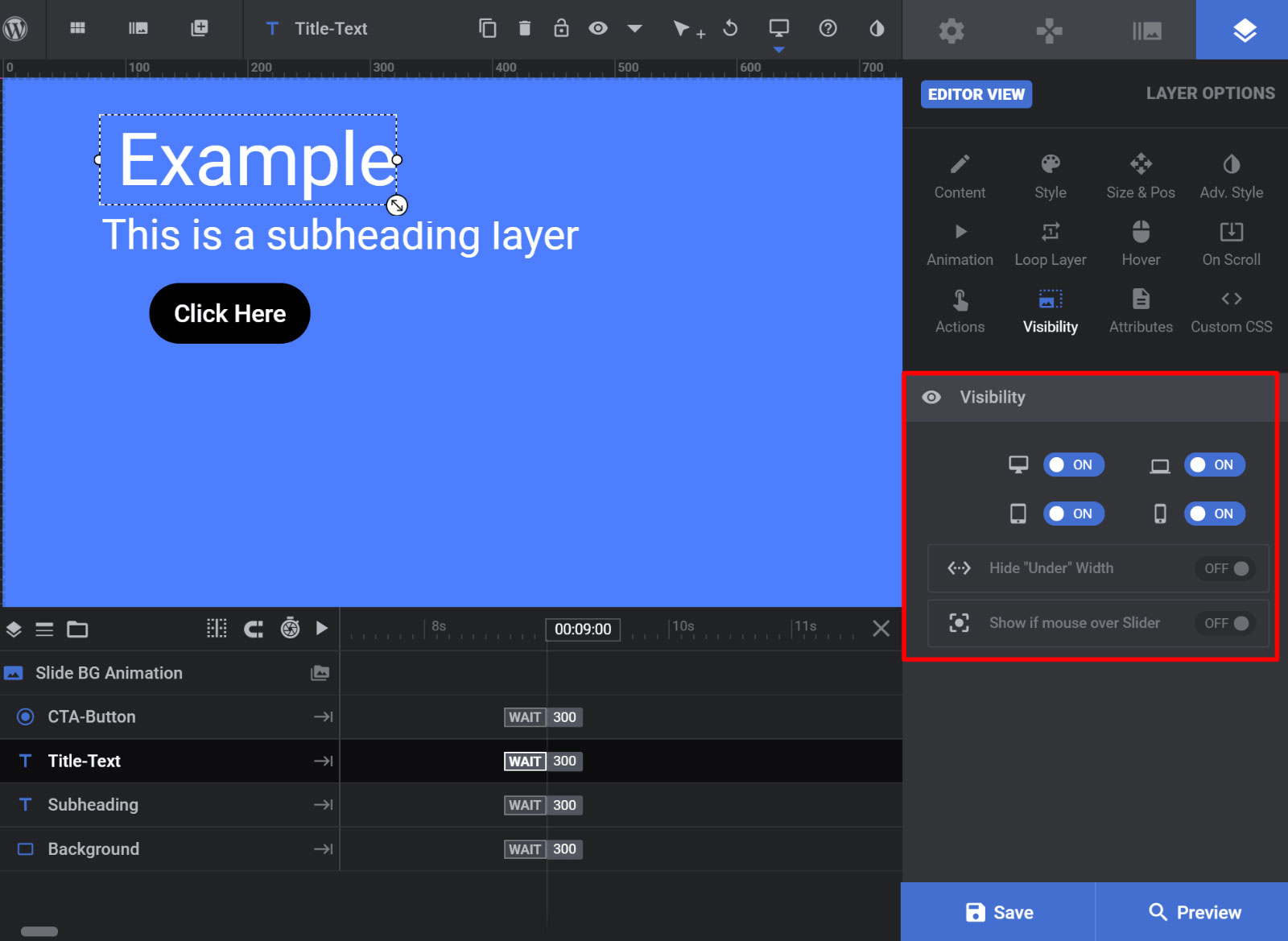
Task: Click the timeline list lines icon
Action: (44, 629)
